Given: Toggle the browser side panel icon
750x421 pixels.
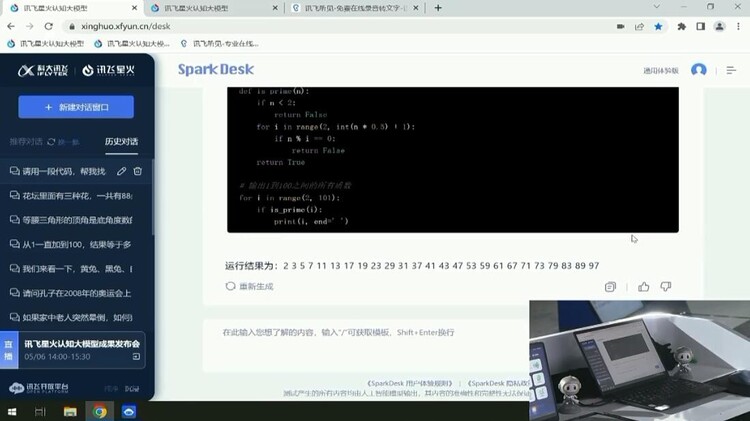Looking at the screenshot, I should coord(701,26).
